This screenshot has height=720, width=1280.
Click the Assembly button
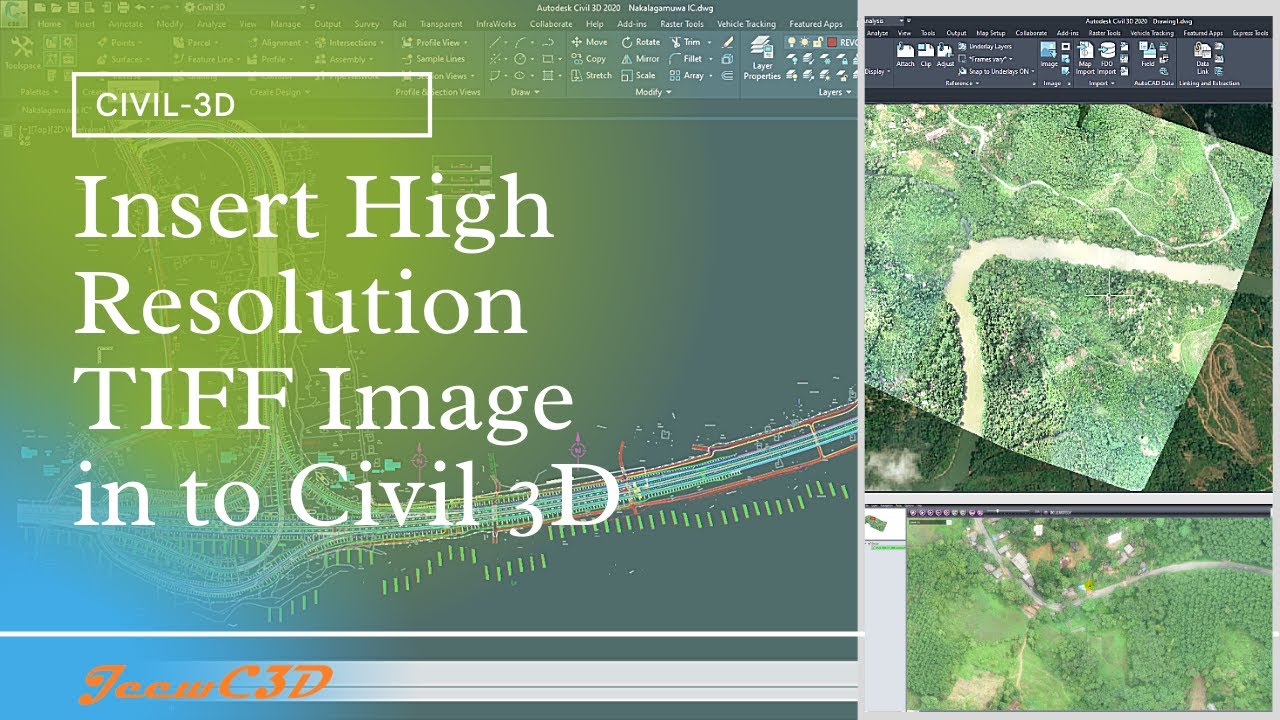point(343,59)
